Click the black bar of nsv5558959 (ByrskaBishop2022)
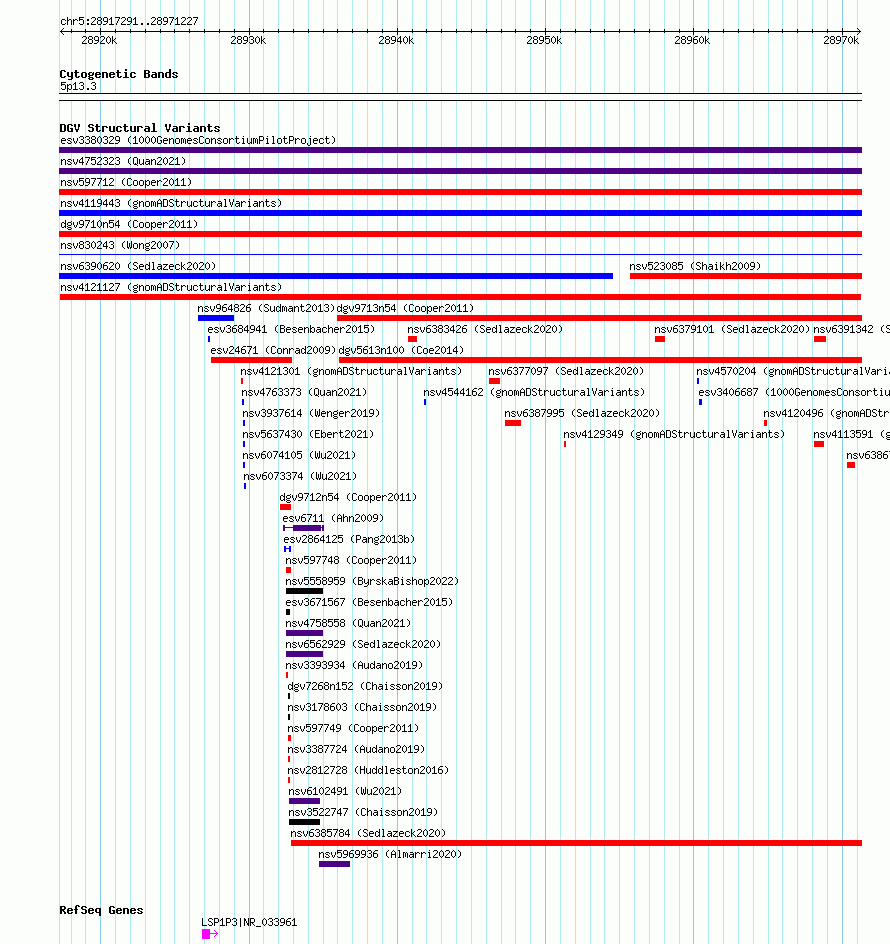The height and width of the screenshot is (944, 890). coord(305,591)
